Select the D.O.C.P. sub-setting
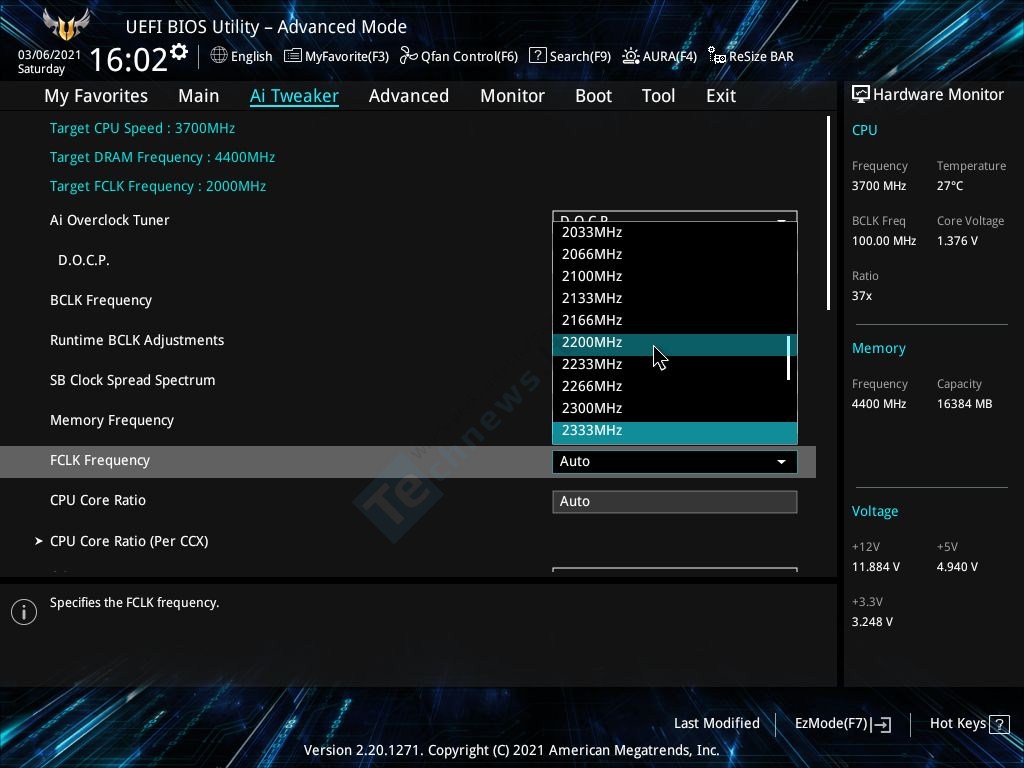 [84, 261]
